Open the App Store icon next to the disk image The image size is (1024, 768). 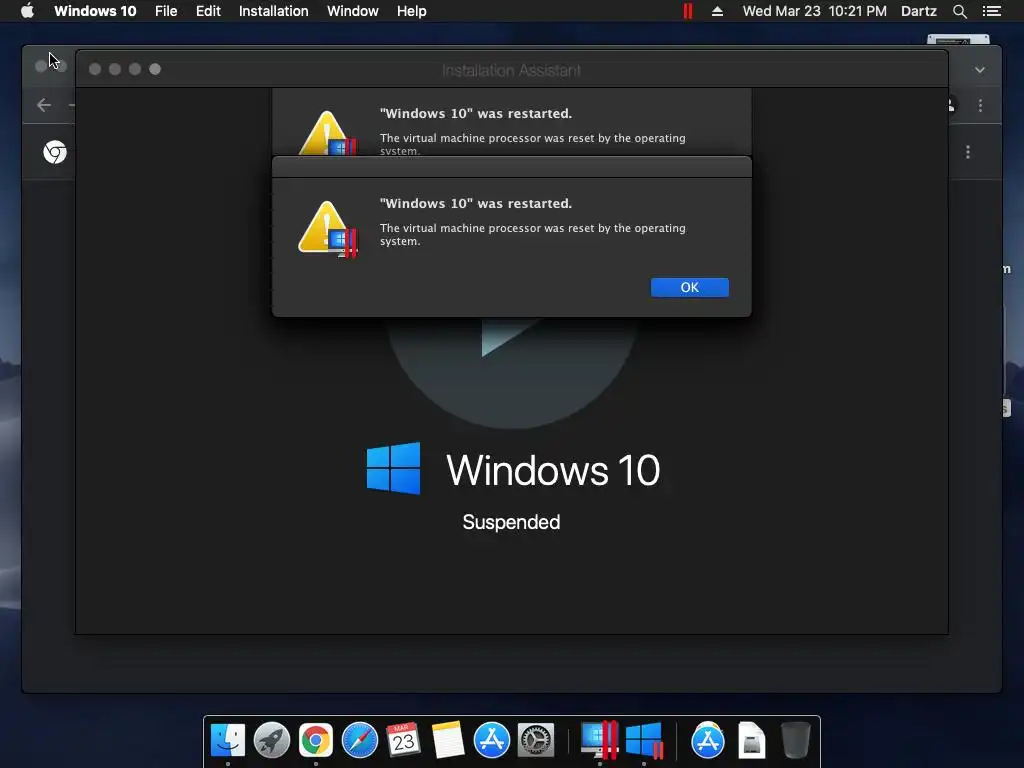(x=708, y=741)
